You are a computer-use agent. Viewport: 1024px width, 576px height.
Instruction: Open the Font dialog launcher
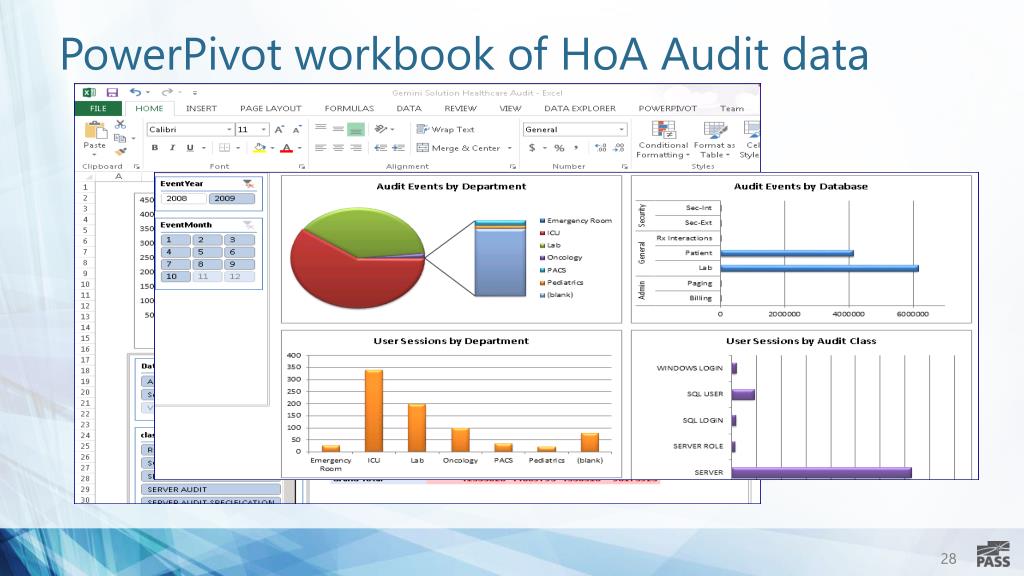302,167
